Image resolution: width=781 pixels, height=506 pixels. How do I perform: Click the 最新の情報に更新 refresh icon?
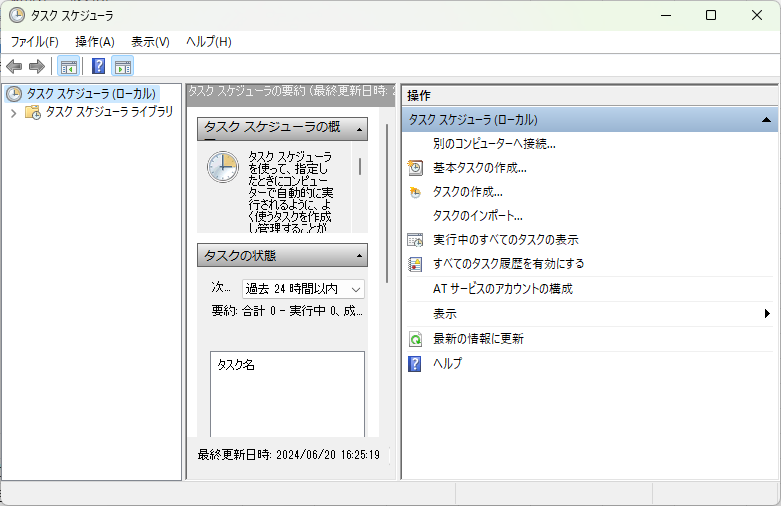(416, 339)
